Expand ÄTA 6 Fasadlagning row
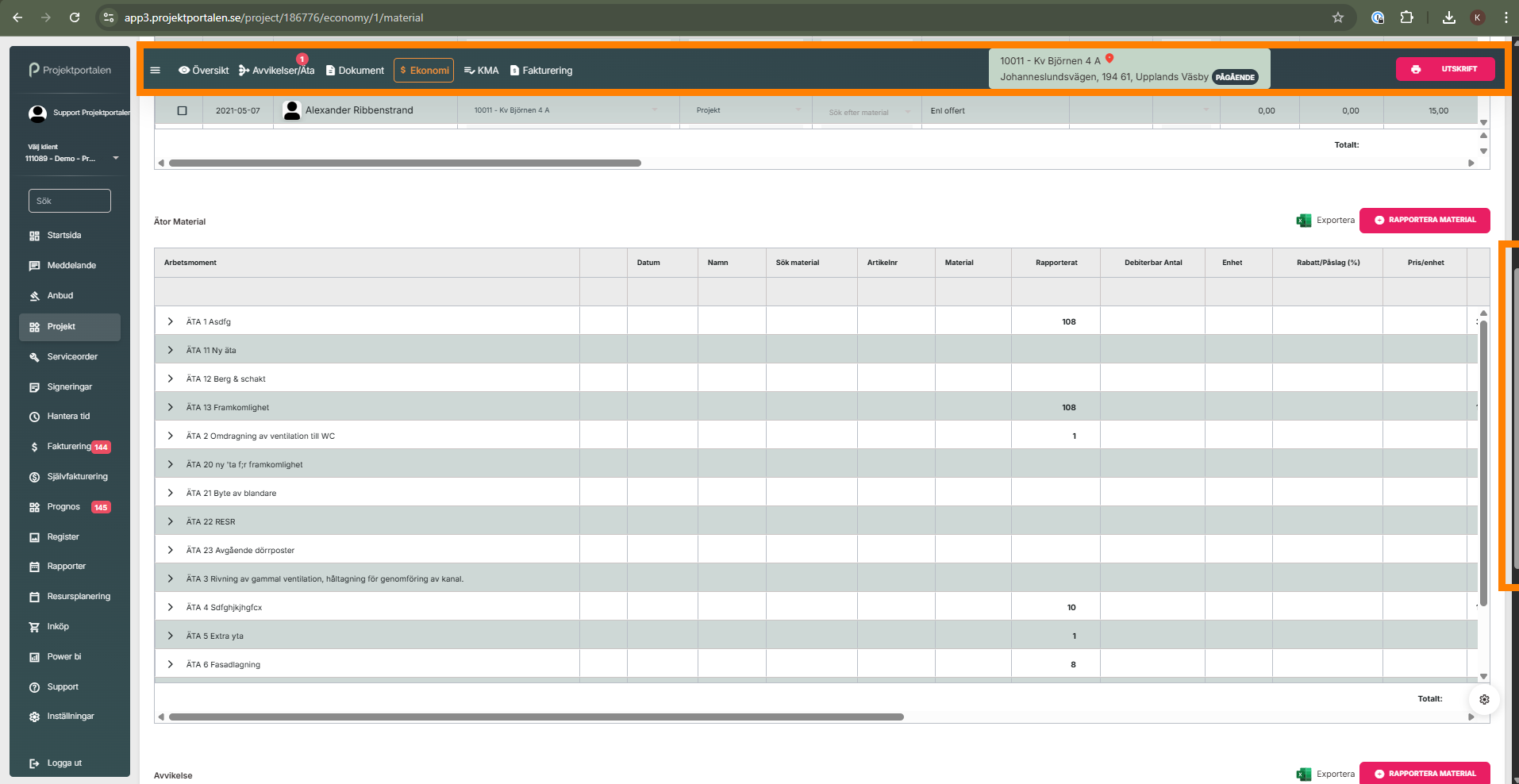 click(x=170, y=664)
